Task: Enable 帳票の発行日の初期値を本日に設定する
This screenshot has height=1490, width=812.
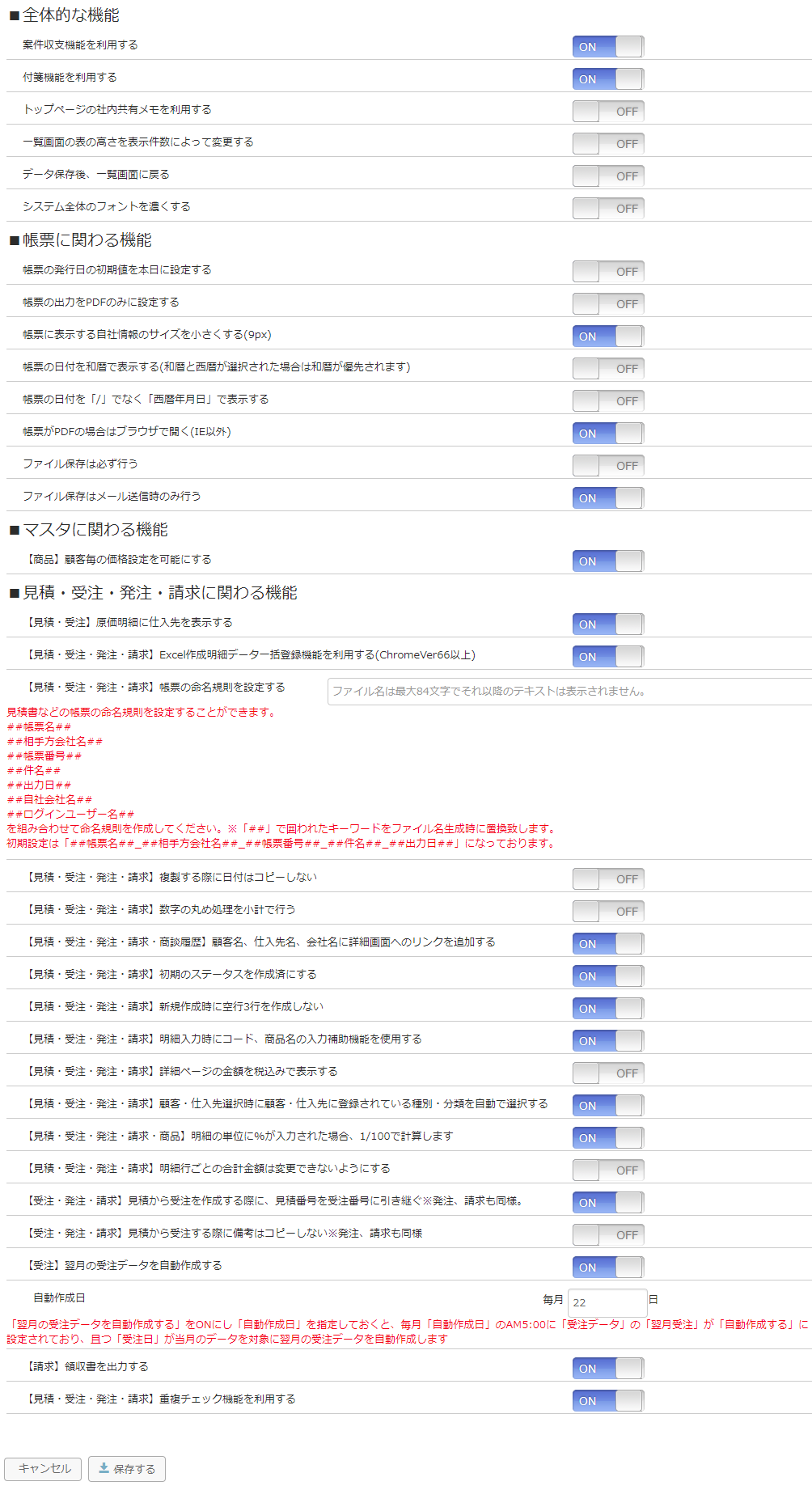Action: point(608,272)
